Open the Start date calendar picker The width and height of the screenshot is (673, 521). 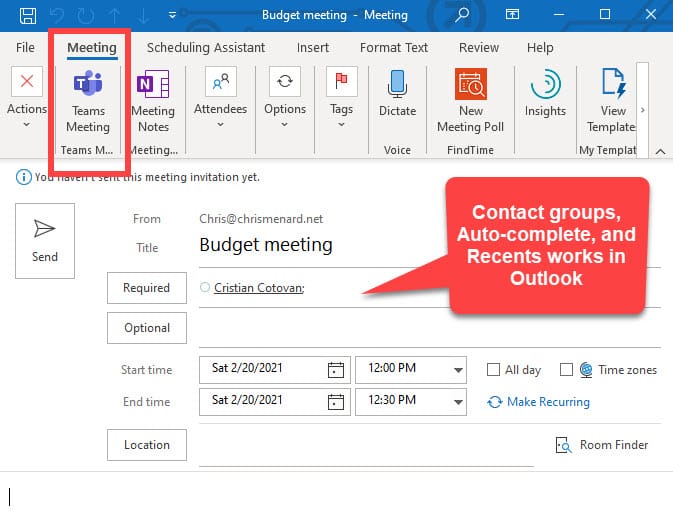336,370
